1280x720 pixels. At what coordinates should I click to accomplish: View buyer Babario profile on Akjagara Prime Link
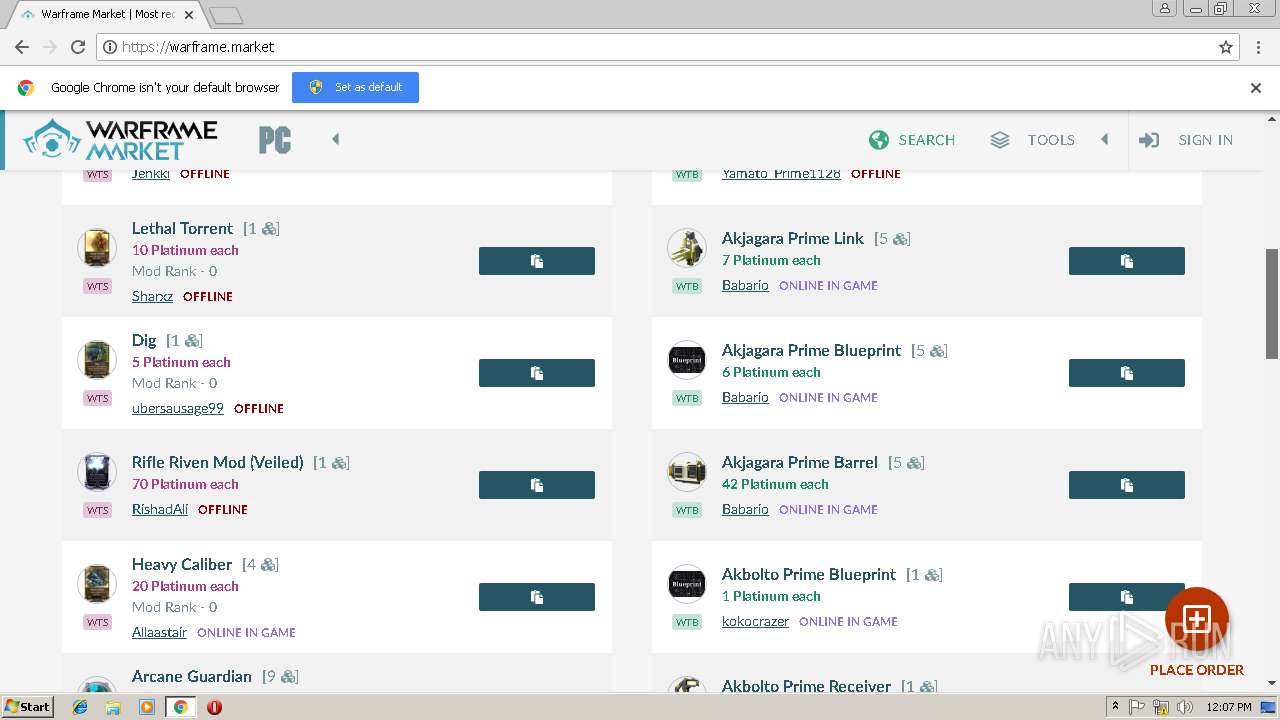coord(745,285)
